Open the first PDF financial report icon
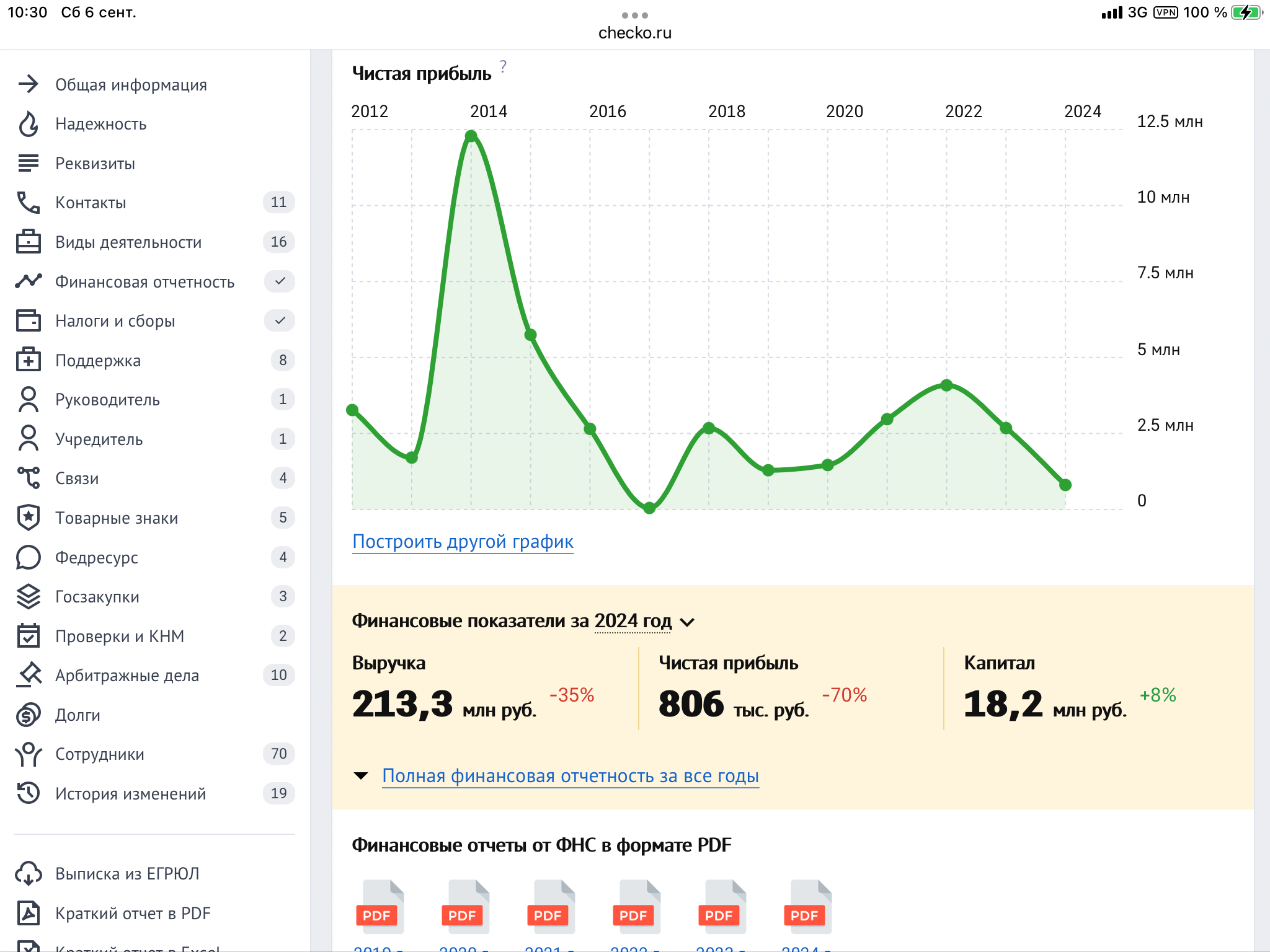Viewport: 1270px width, 952px height. pyautogui.click(x=379, y=907)
